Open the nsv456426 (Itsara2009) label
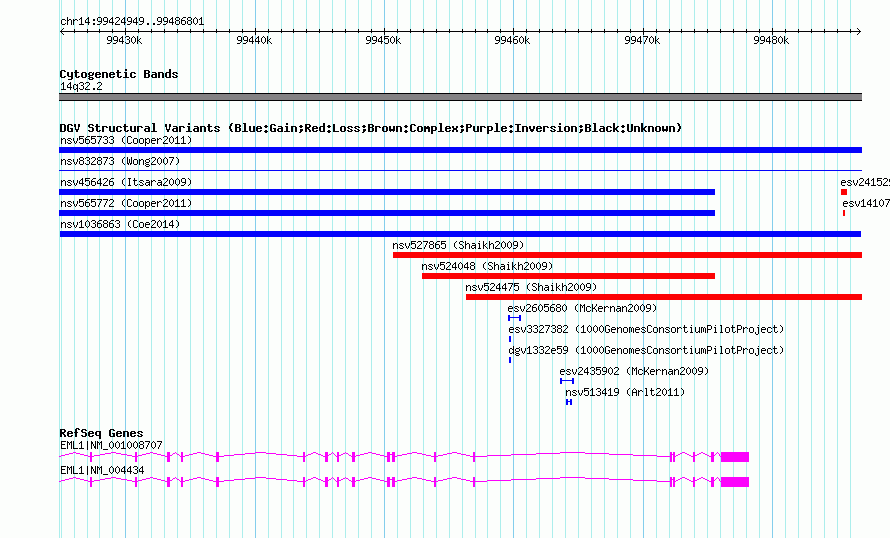890x538 pixels. click(126, 182)
